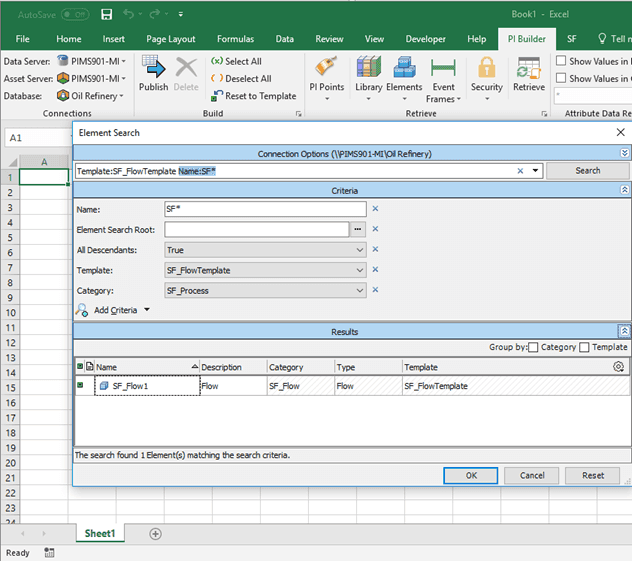Open the Event Frames icon
Viewport: 632px width, 561px height.
click(443, 67)
